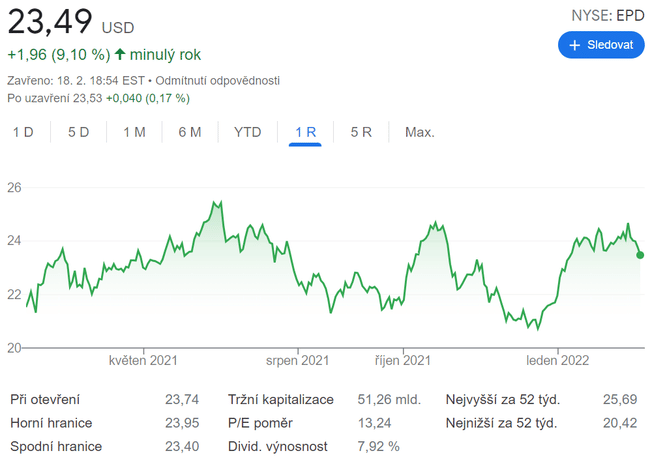This screenshot has width=650, height=460.
Task: Show the 1 M price history
Action: coord(134,132)
